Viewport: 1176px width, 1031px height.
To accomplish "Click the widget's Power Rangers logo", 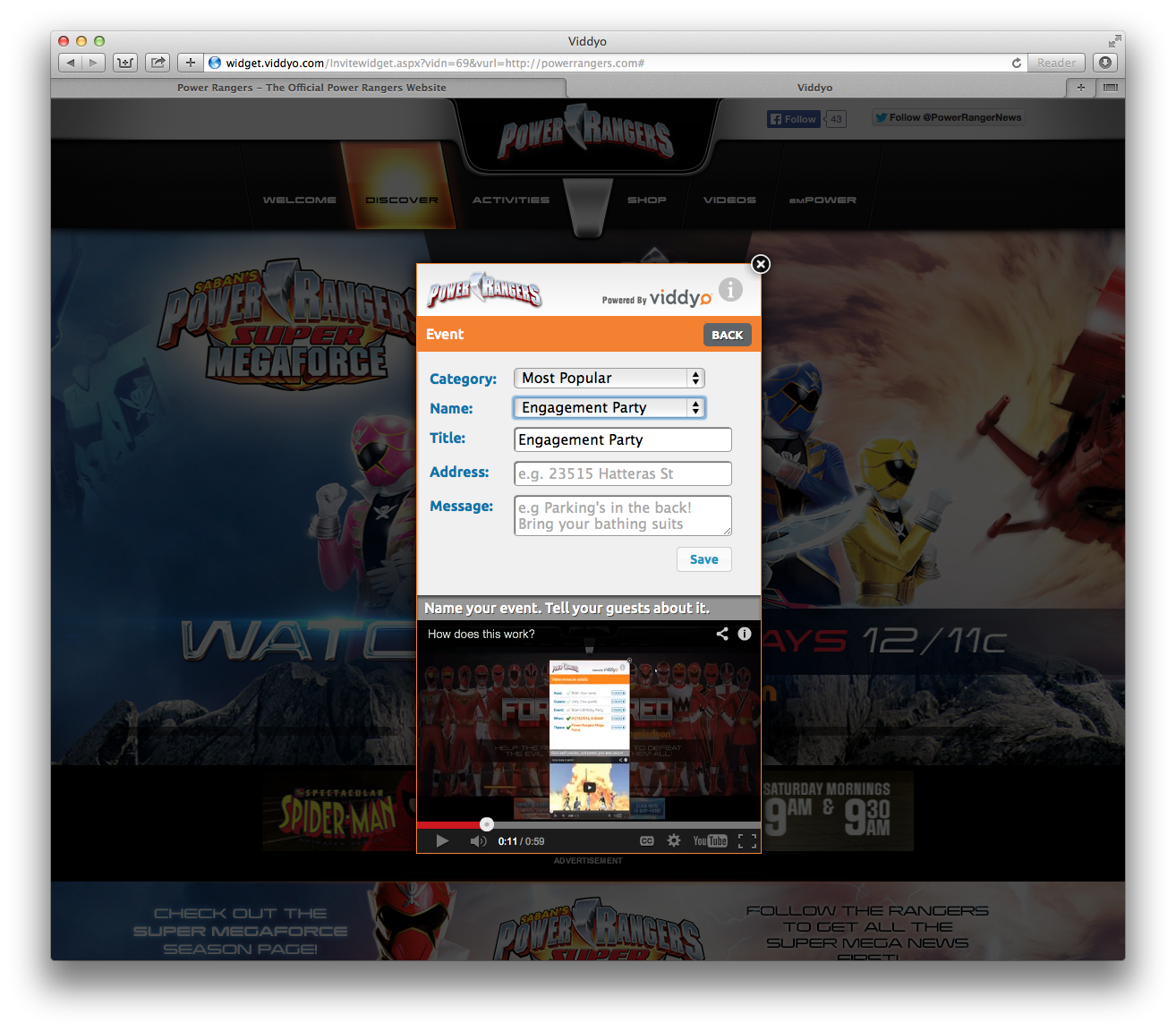I will tap(484, 290).
